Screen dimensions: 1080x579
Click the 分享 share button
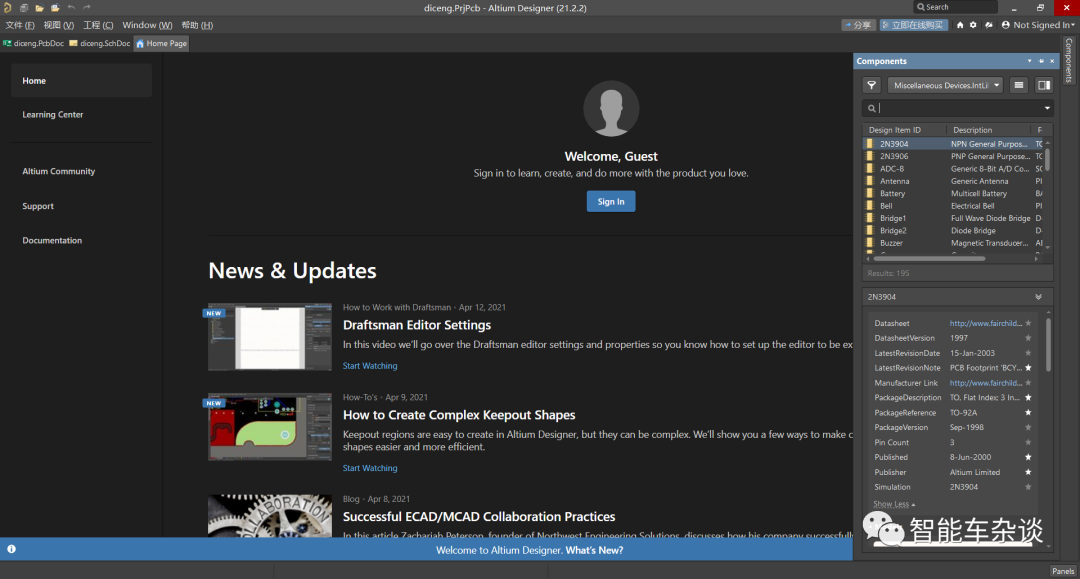pos(858,25)
